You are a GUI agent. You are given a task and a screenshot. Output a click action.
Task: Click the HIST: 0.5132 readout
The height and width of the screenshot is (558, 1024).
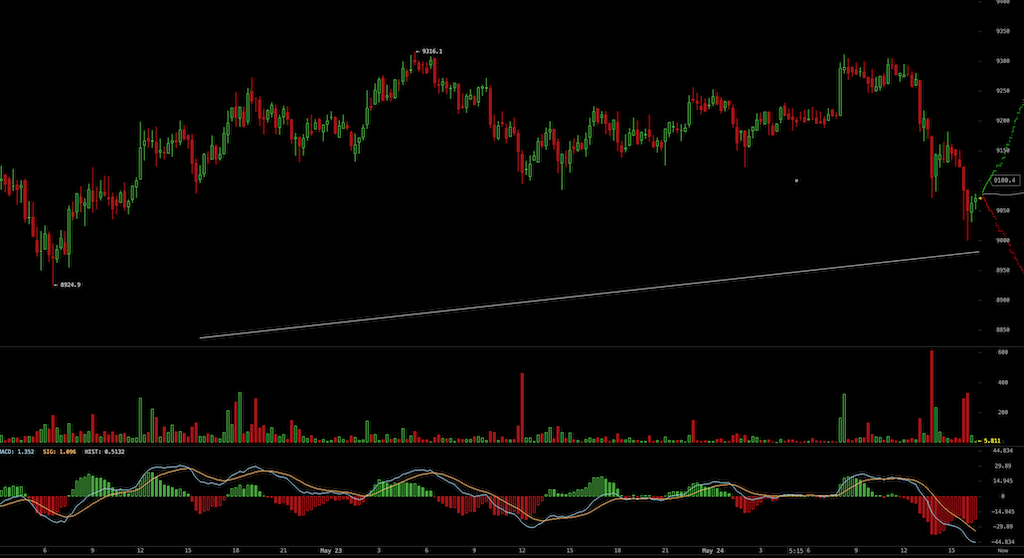pyautogui.click(x=104, y=451)
